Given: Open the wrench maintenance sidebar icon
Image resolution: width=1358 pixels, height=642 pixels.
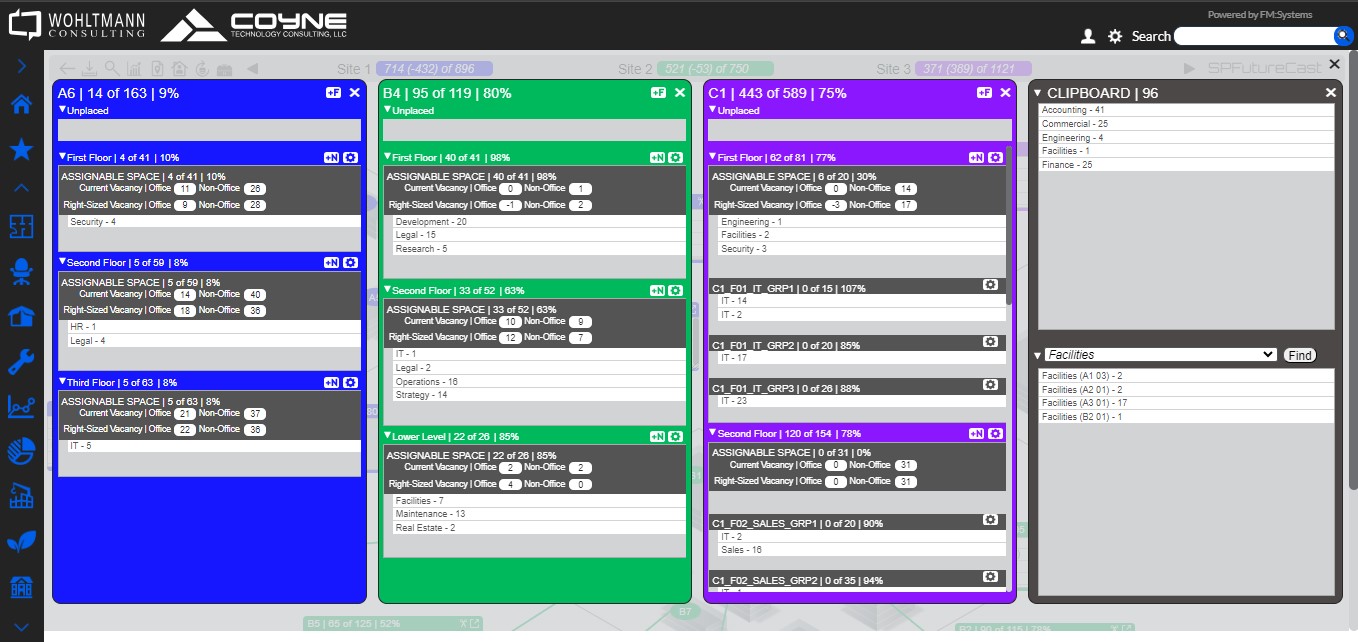Looking at the screenshot, I should coord(21,362).
